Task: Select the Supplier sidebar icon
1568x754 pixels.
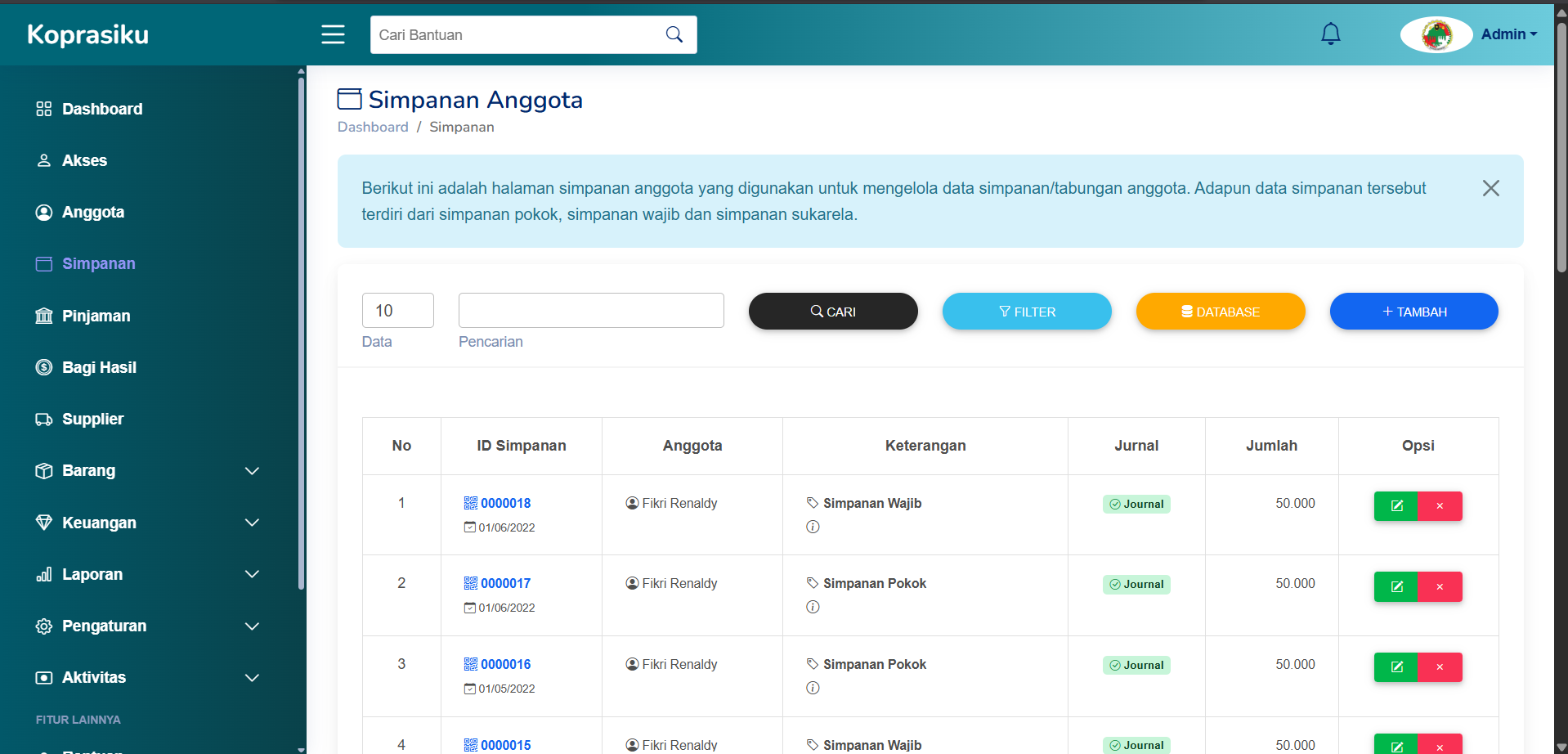Action: (x=43, y=419)
